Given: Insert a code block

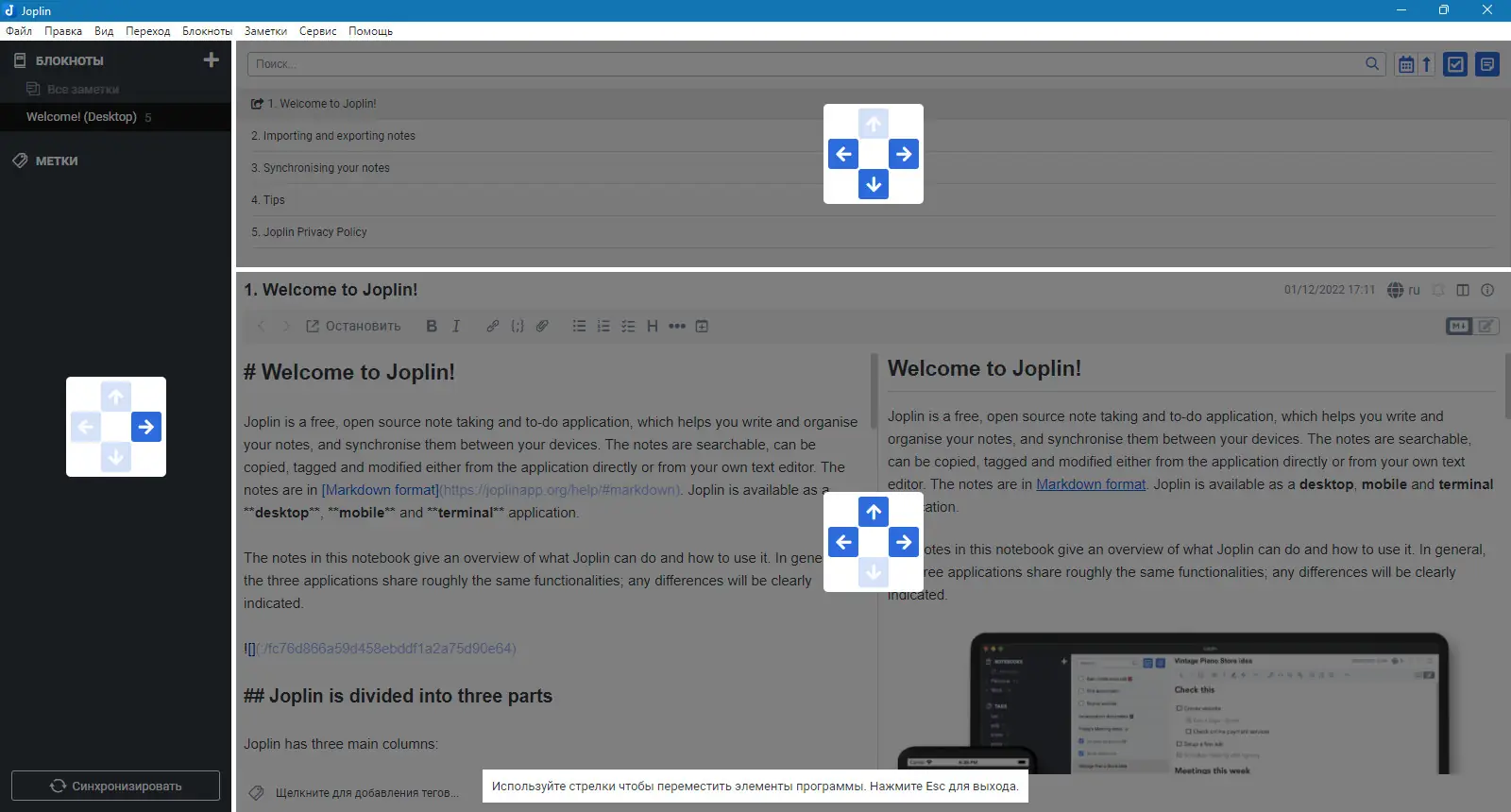Looking at the screenshot, I should click(518, 326).
